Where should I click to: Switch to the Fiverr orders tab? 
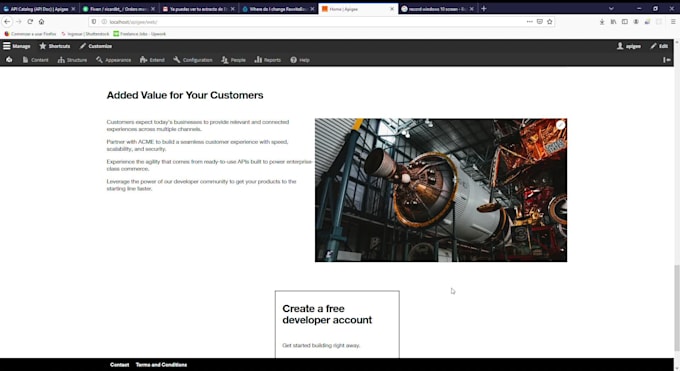click(119, 9)
